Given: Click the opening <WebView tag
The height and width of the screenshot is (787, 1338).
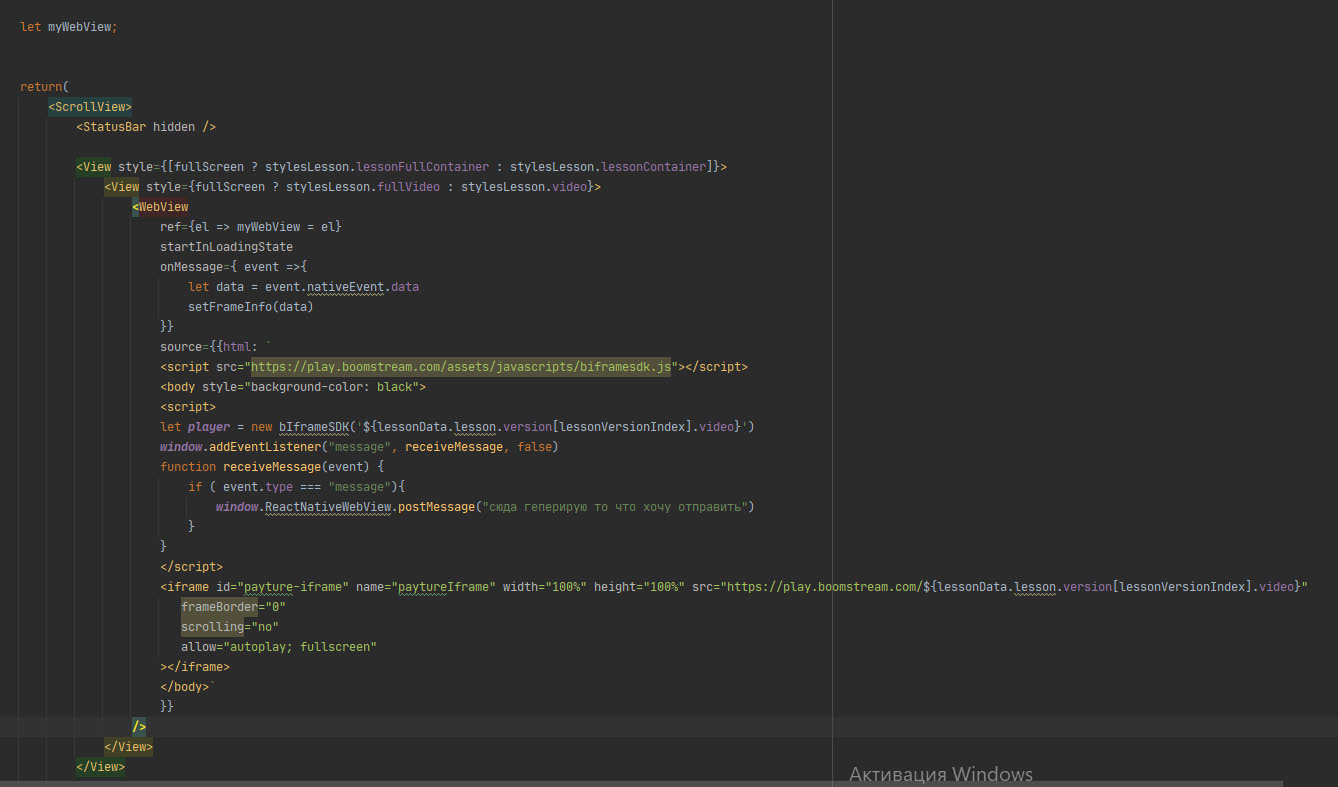Looking at the screenshot, I should (160, 206).
